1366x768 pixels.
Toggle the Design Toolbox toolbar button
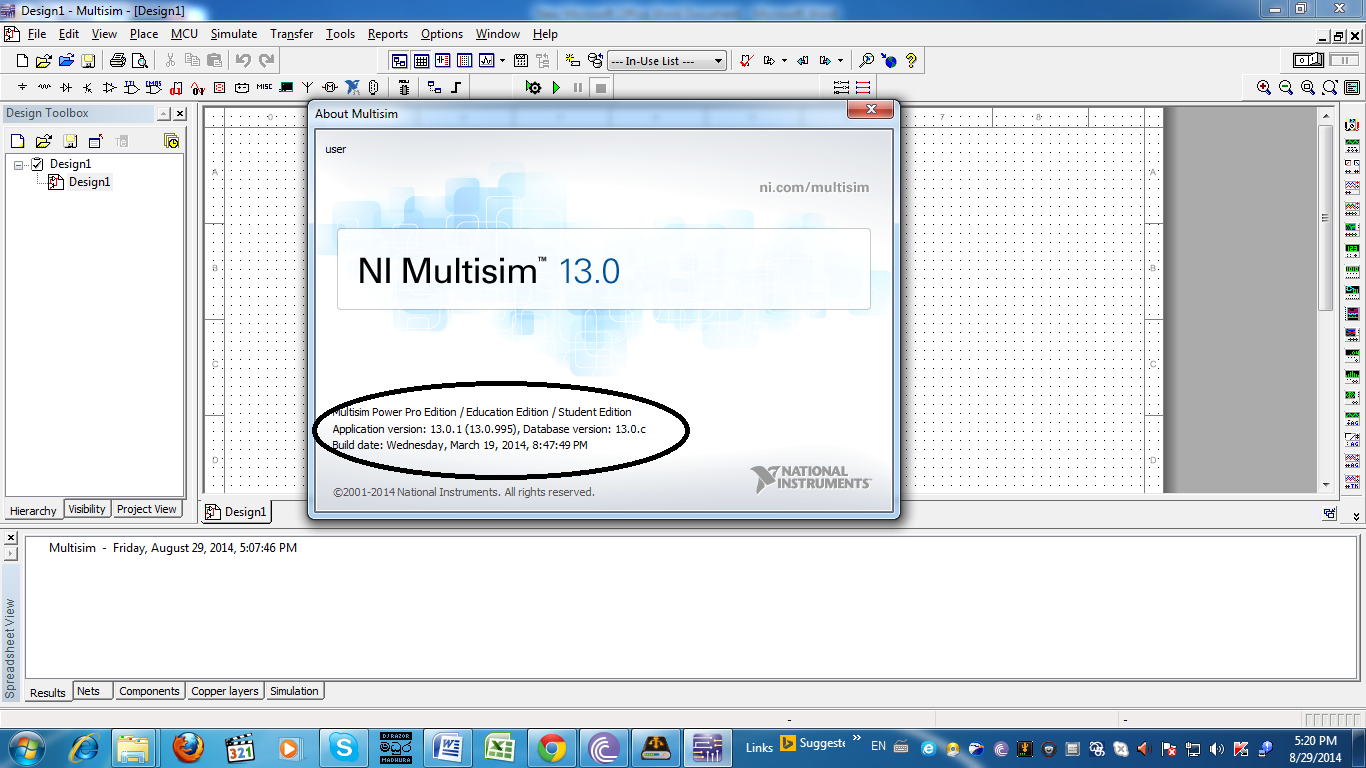click(399, 61)
